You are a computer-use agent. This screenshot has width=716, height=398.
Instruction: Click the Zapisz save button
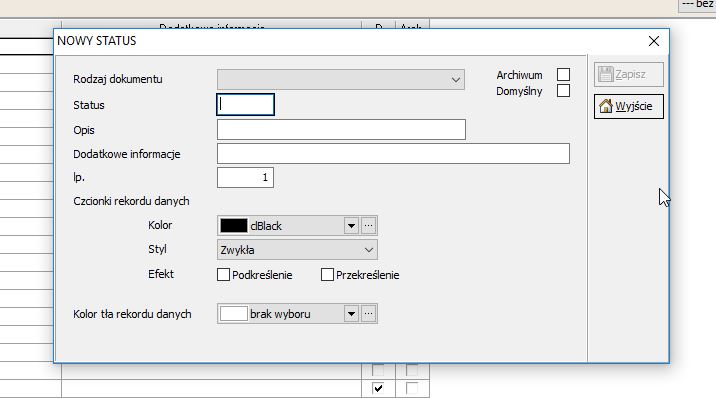pos(628,74)
